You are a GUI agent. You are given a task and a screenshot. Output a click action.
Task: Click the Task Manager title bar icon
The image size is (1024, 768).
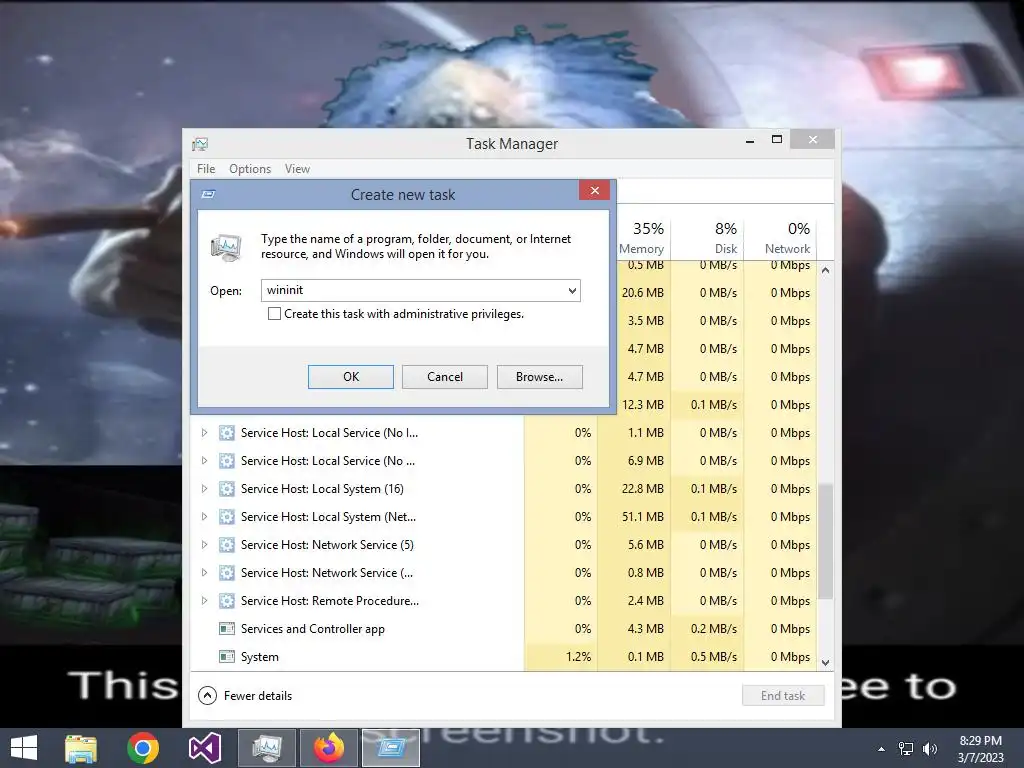[x=200, y=144]
